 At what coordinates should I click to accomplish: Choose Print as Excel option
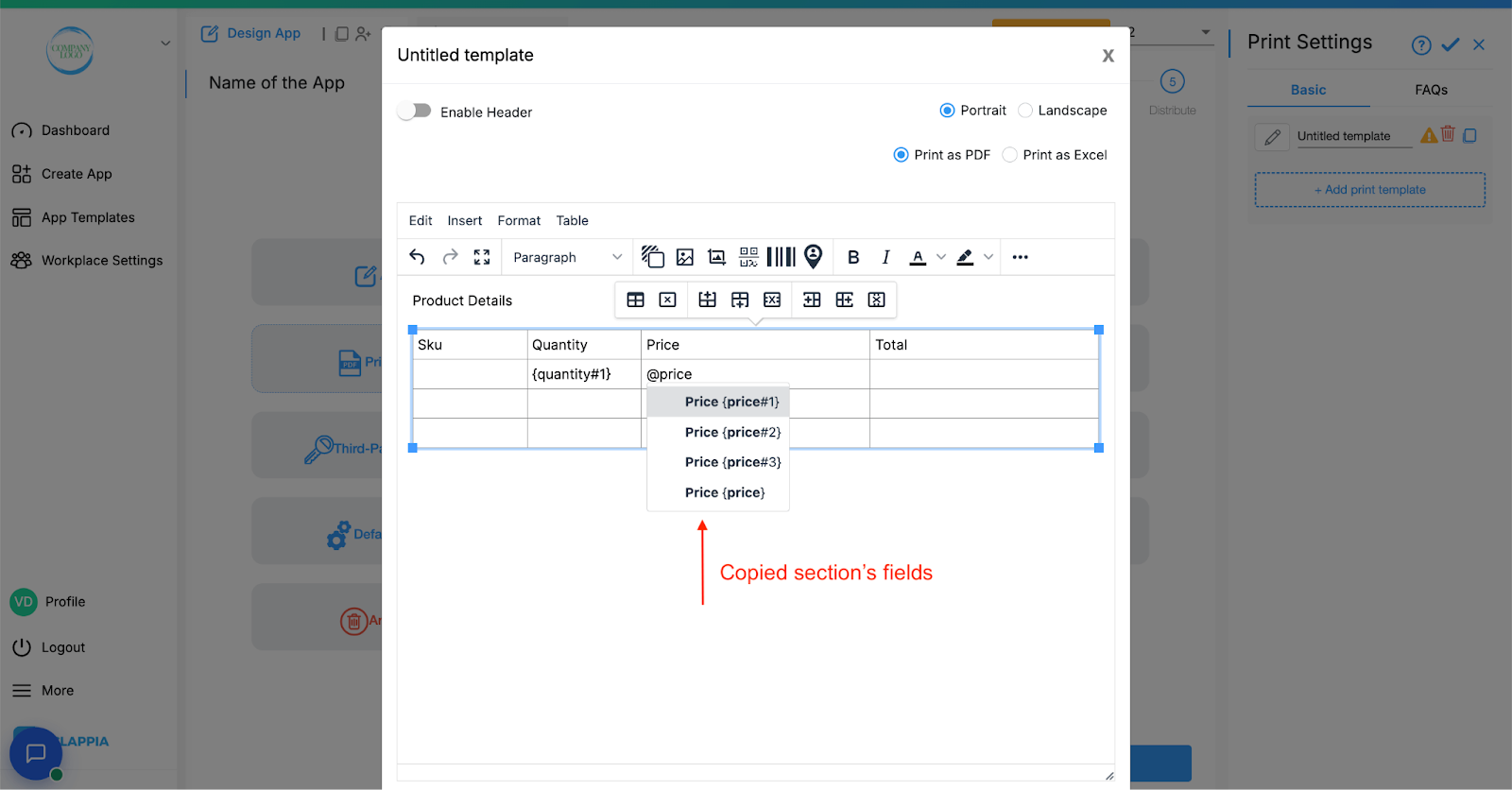click(1009, 155)
